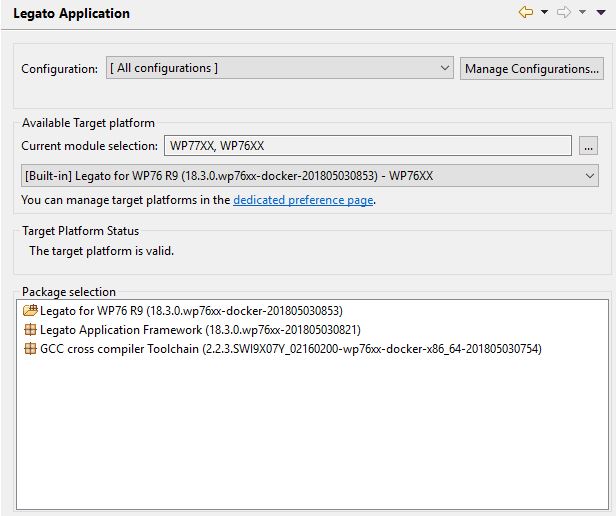The height and width of the screenshot is (516, 616).
Task: Click the greyed forward navigation arrow
Action: coord(564,12)
